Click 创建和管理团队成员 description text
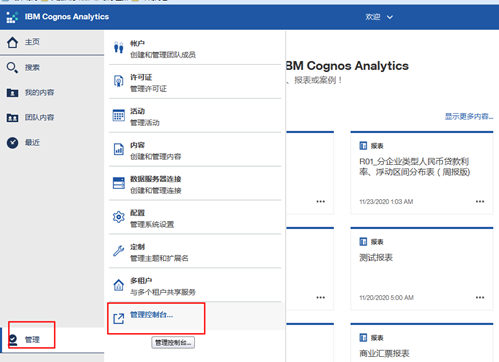The height and width of the screenshot is (362, 499). tap(163, 55)
